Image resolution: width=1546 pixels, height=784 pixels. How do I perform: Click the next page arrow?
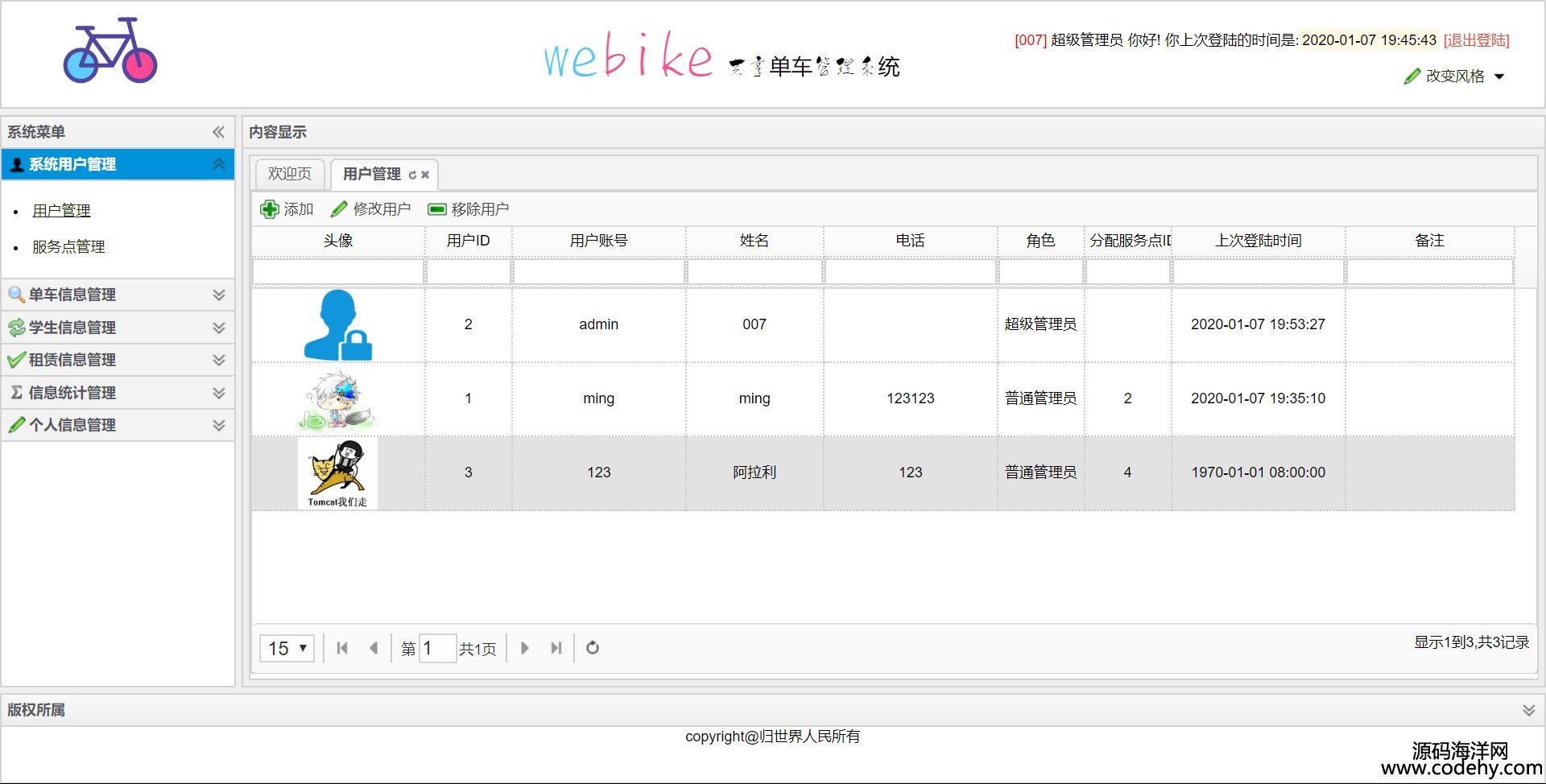(x=525, y=648)
